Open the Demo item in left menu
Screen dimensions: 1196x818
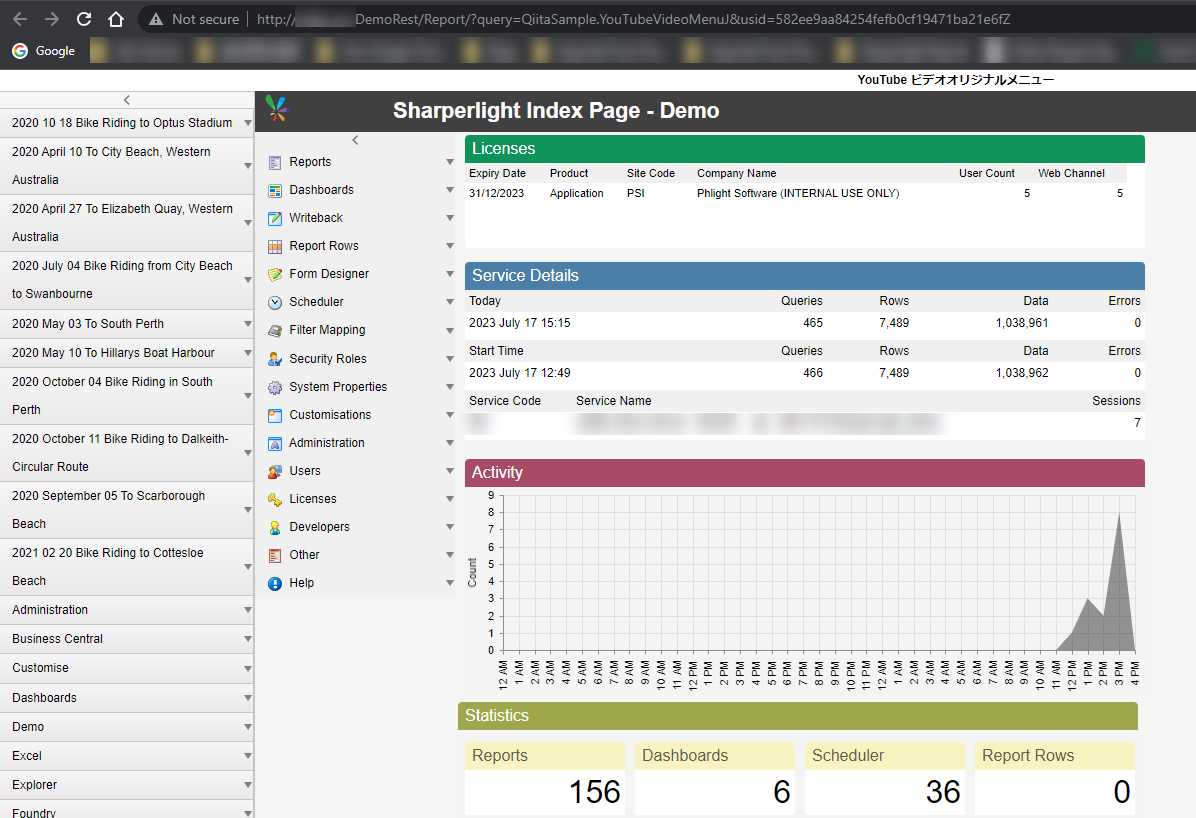(x=28, y=727)
